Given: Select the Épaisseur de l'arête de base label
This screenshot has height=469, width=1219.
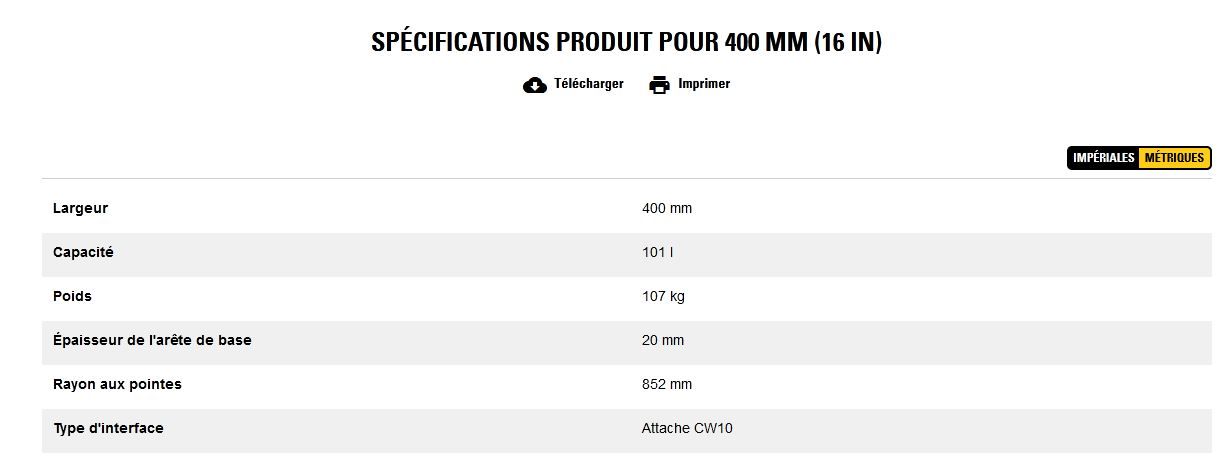Looking at the screenshot, I should (x=152, y=340).
